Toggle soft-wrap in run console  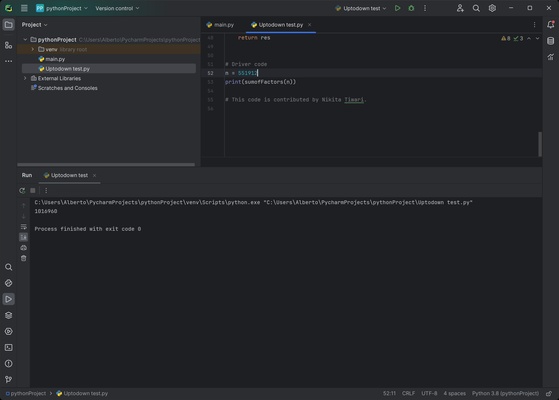[x=24, y=227]
